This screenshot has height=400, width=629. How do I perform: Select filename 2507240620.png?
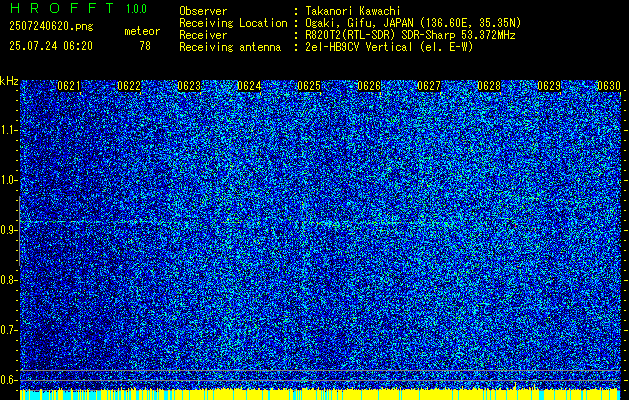tap(51, 27)
